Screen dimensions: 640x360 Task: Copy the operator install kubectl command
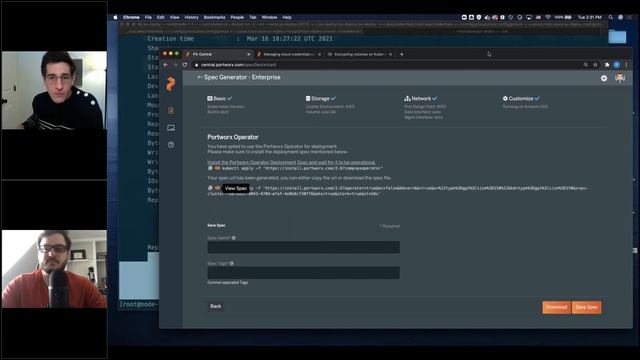(210, 168)
